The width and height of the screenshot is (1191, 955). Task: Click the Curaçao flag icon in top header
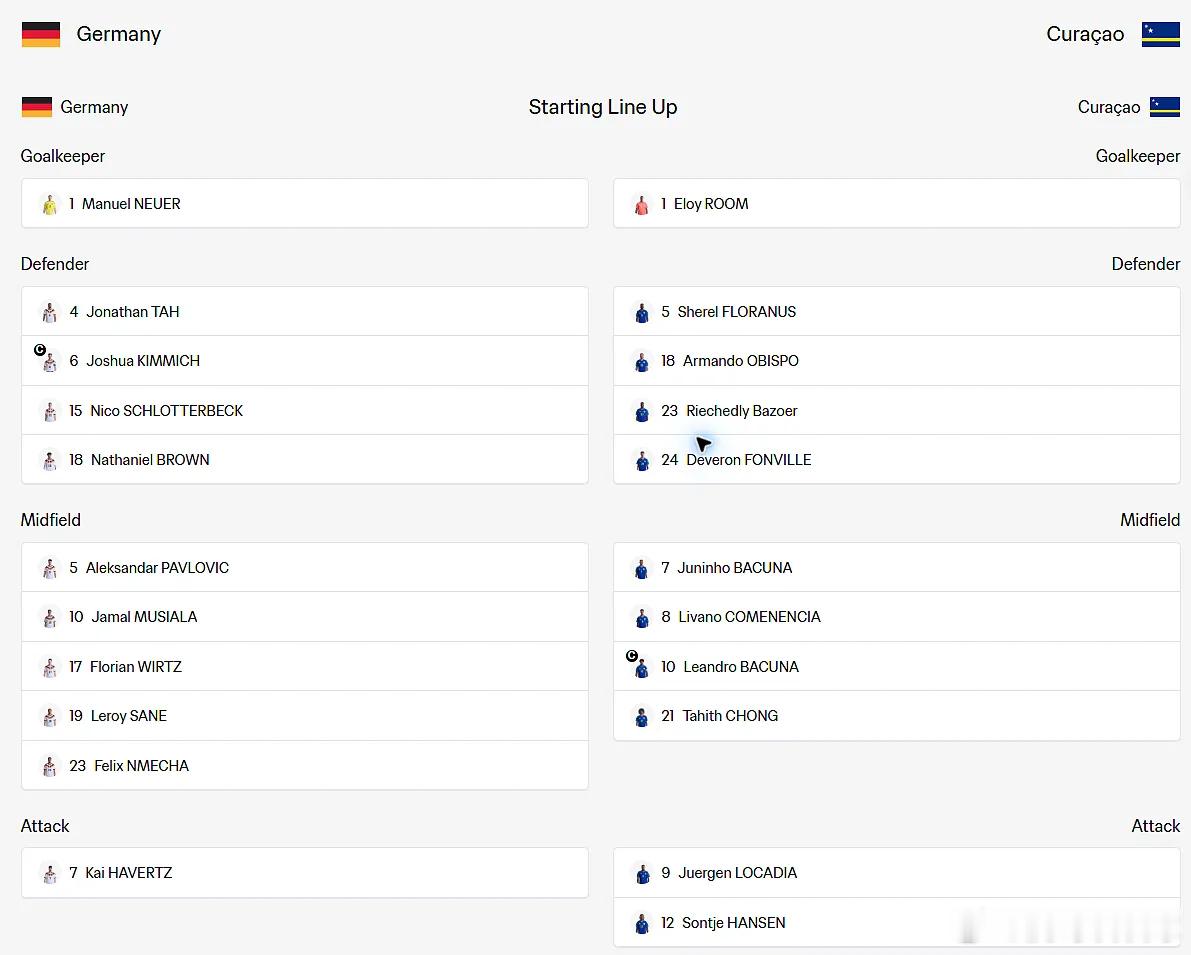click(x=1161, y=34)
